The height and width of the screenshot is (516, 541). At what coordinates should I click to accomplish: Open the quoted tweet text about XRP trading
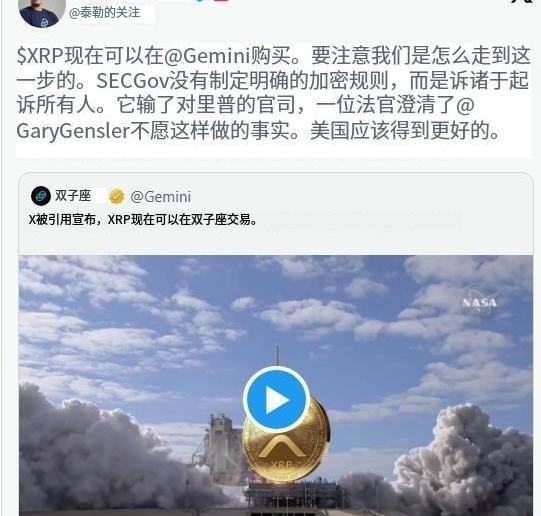(143, 220)
